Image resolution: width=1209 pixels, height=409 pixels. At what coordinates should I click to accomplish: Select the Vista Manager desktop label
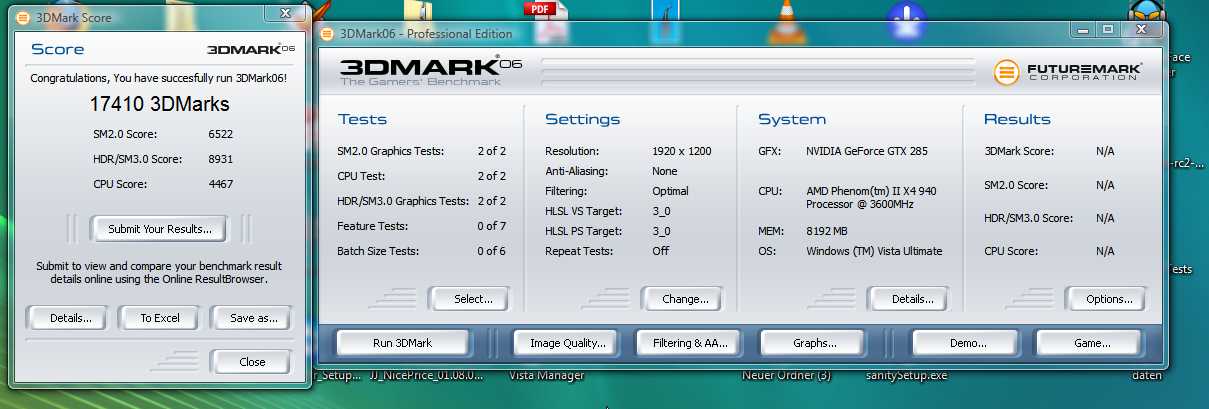546,376
